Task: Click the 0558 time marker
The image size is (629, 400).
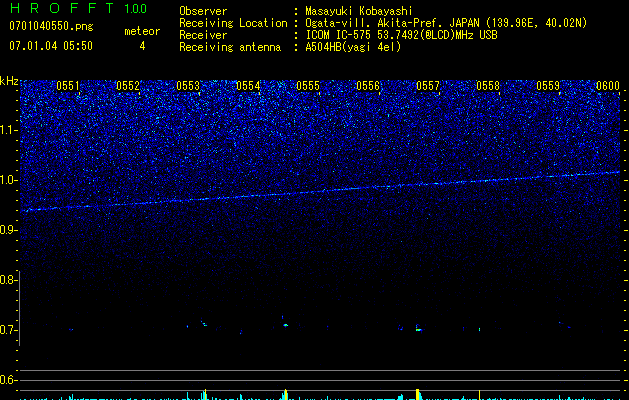Action: point(488,86)
